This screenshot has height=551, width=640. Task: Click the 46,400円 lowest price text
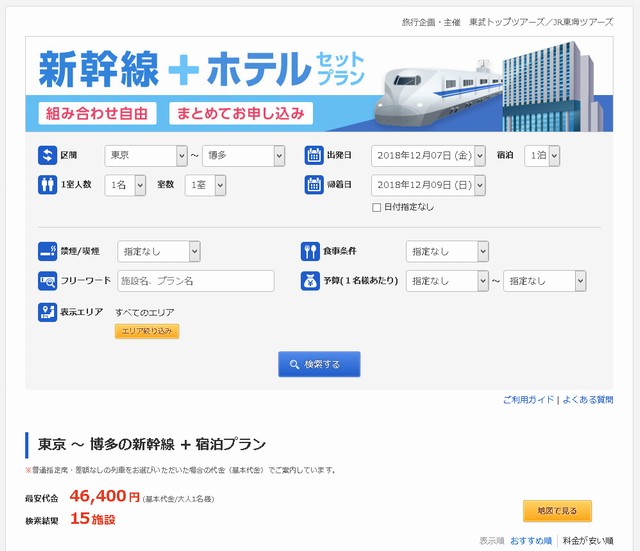[x=105, y=496]
